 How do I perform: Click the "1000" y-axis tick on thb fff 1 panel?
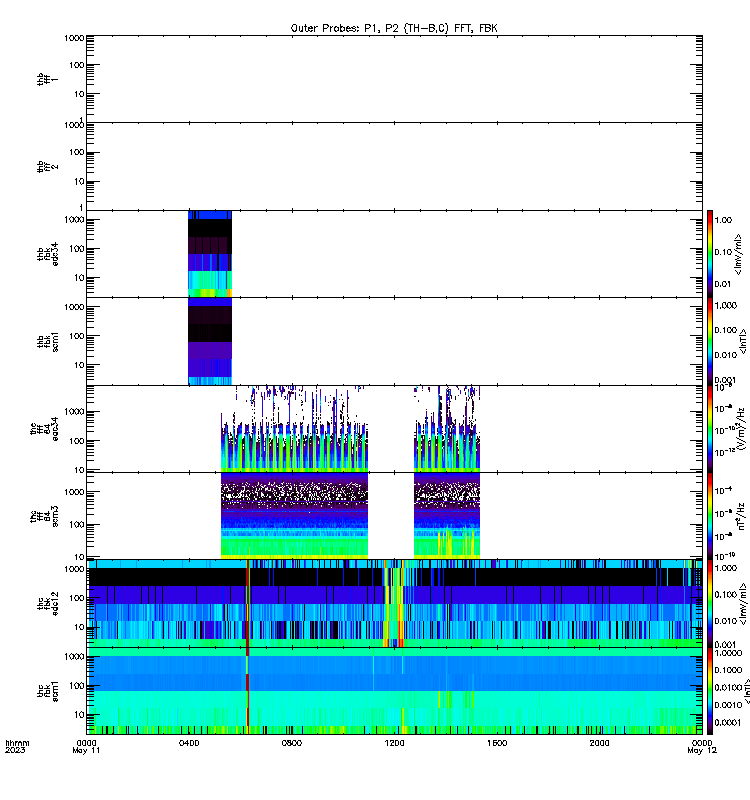(x=74, y=38)
